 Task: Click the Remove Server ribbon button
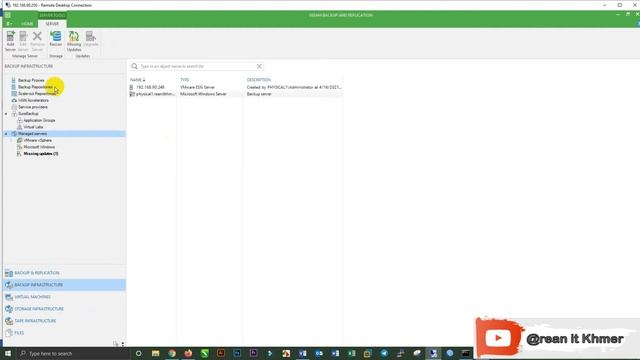point(37,41)
